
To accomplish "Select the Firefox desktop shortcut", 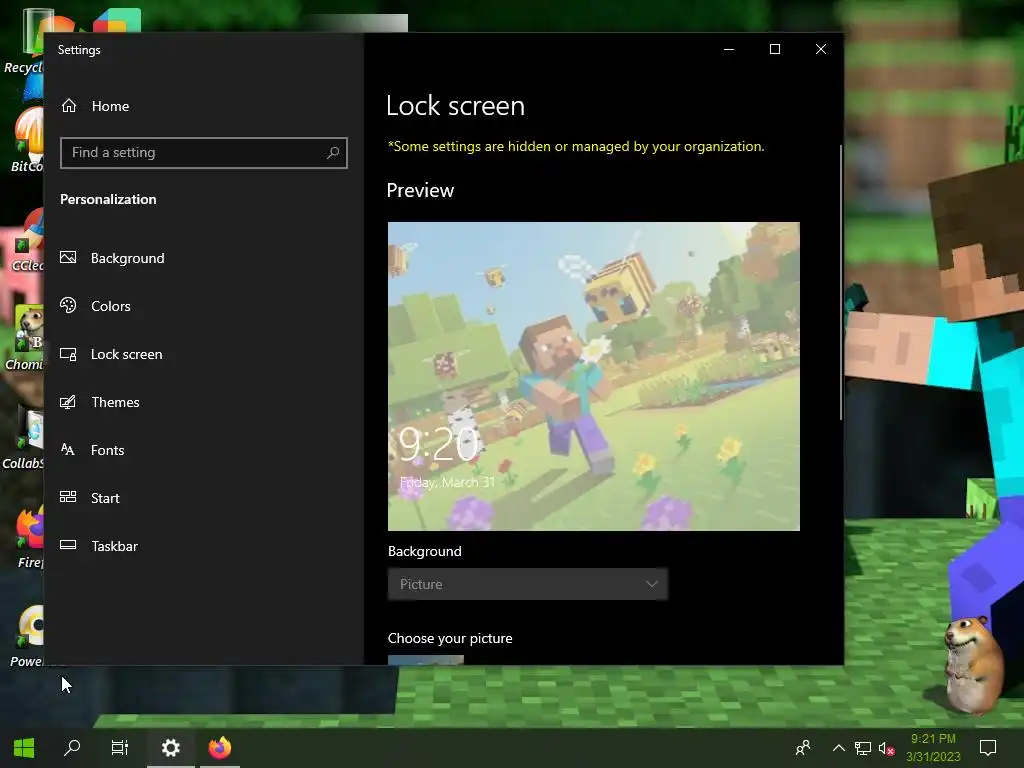I will 29,538.
